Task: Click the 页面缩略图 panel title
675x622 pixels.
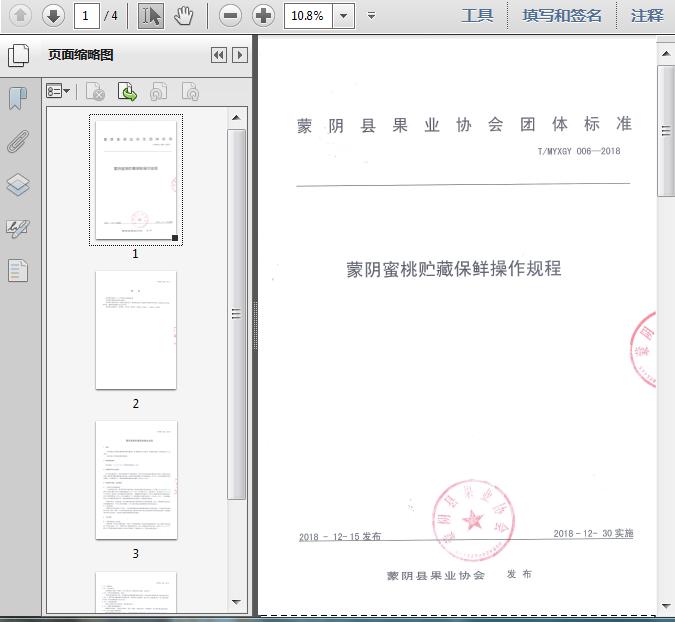Action: [x=81, y=55]
